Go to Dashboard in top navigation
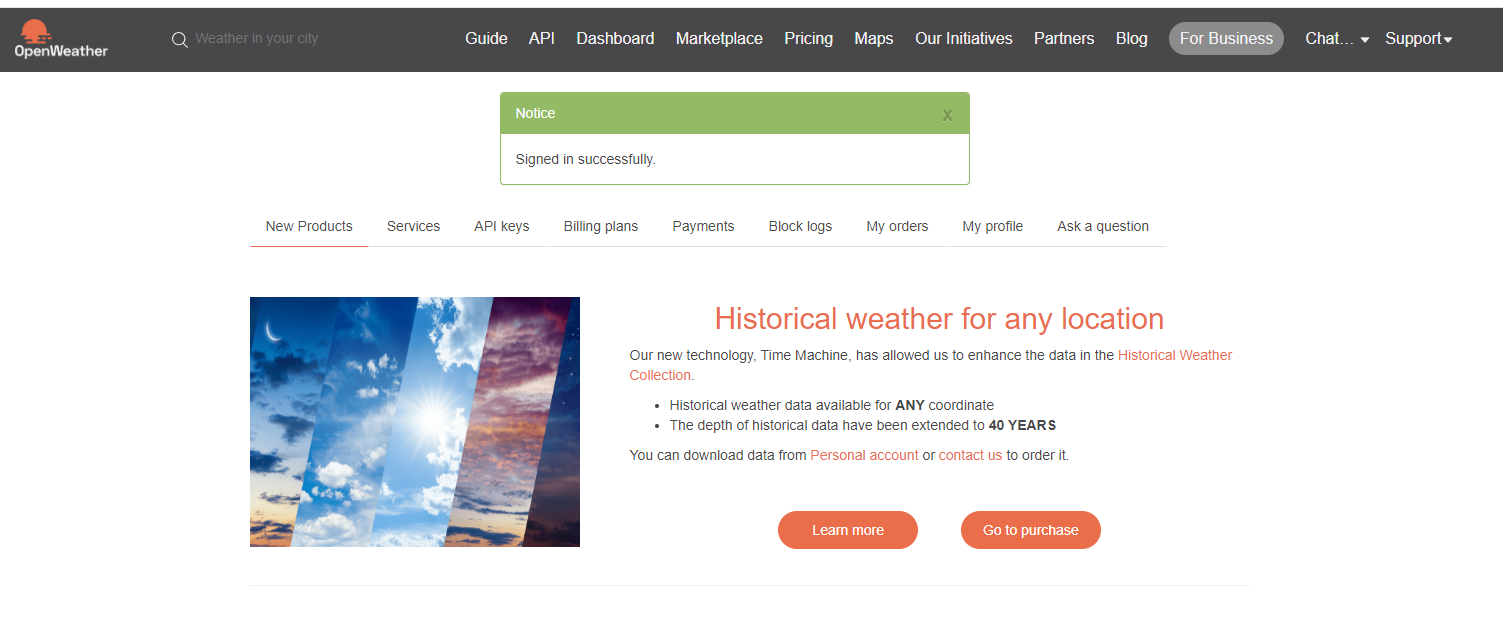Image resolution: width=1503 pixels, height=629 pixels. click(x=615, y=39)
